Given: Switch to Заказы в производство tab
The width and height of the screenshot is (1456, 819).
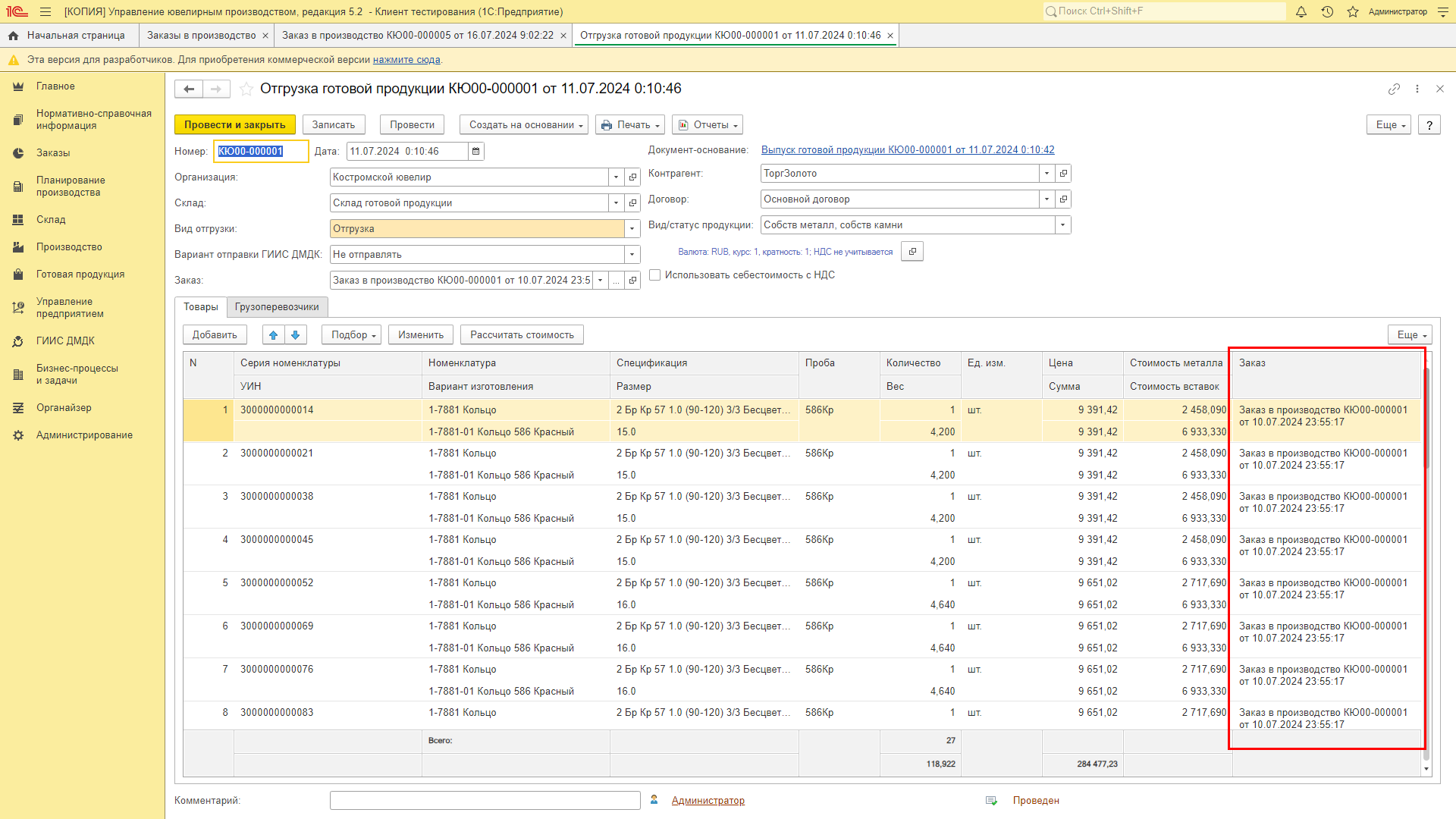Looking at the screenshot, I should (x=202, y=36).
